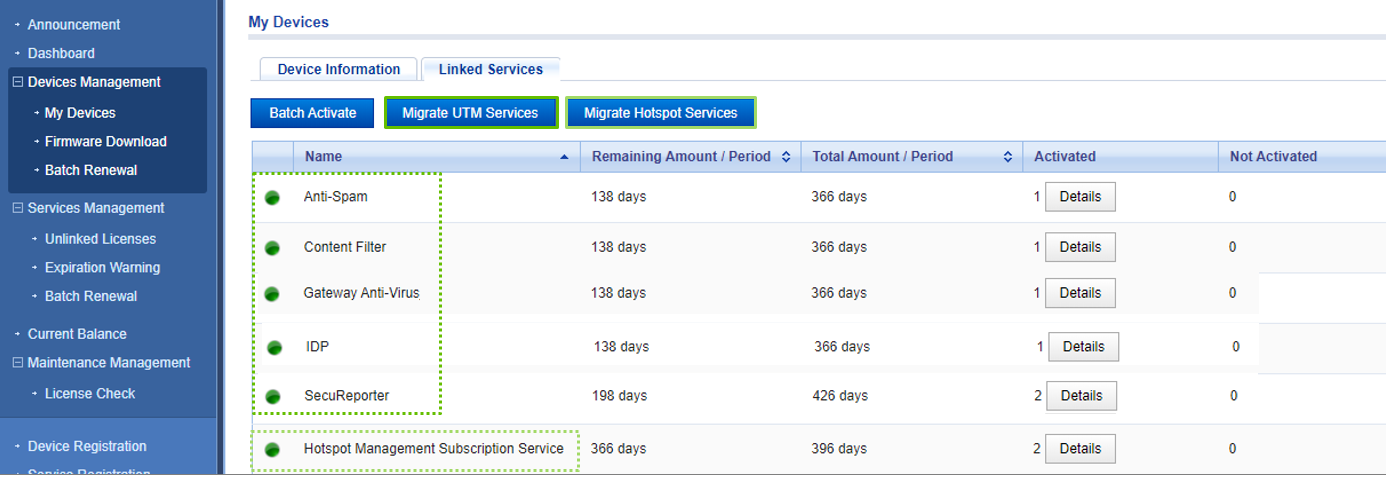
Task: Sort using Total Amount / Period arrows
Action: (1008, 157)
